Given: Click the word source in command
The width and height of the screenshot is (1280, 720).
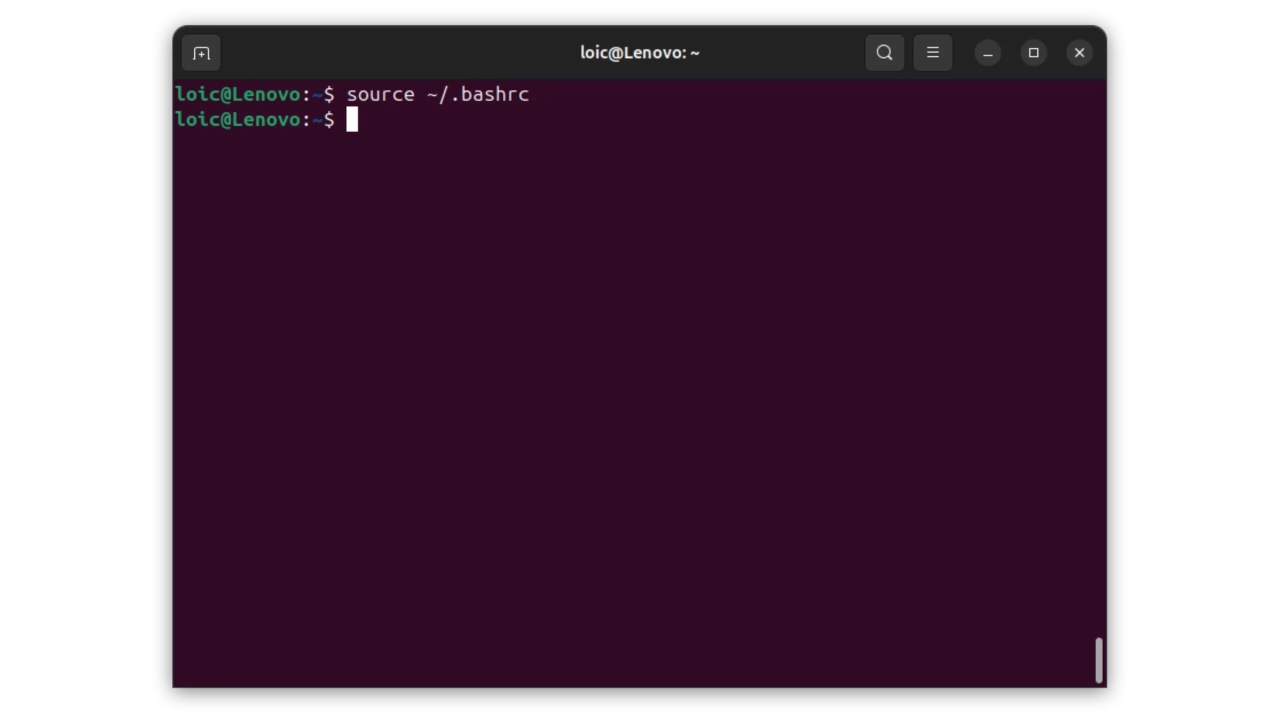Looking at the screenshot, I should [x=380, y=95].
